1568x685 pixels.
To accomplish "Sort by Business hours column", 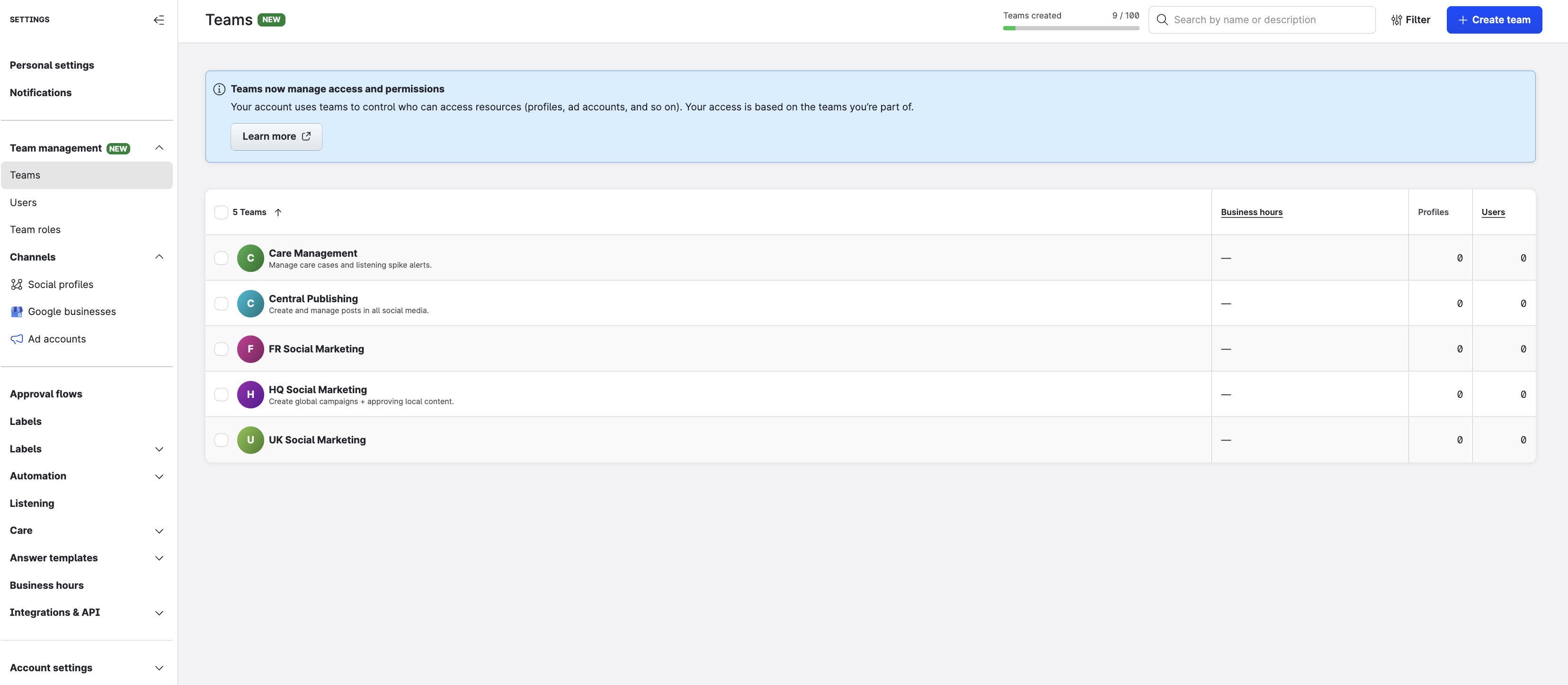I will 1251,213.
